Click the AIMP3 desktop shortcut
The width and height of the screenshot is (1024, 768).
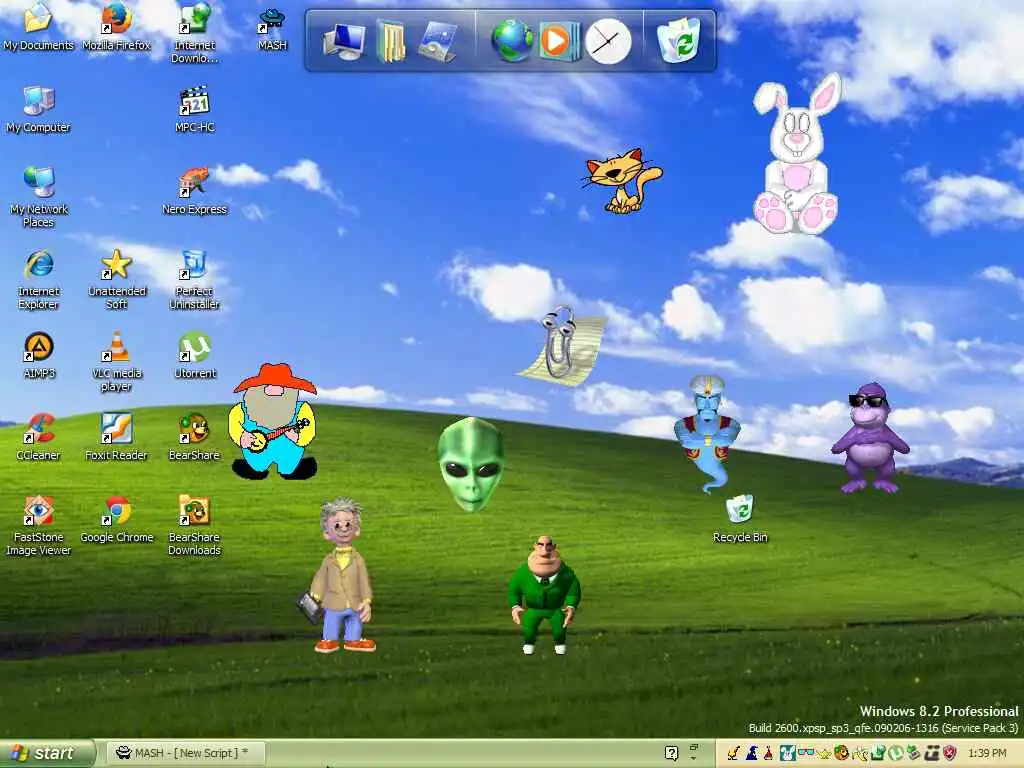pyautogui.click(x=39, y=355)
